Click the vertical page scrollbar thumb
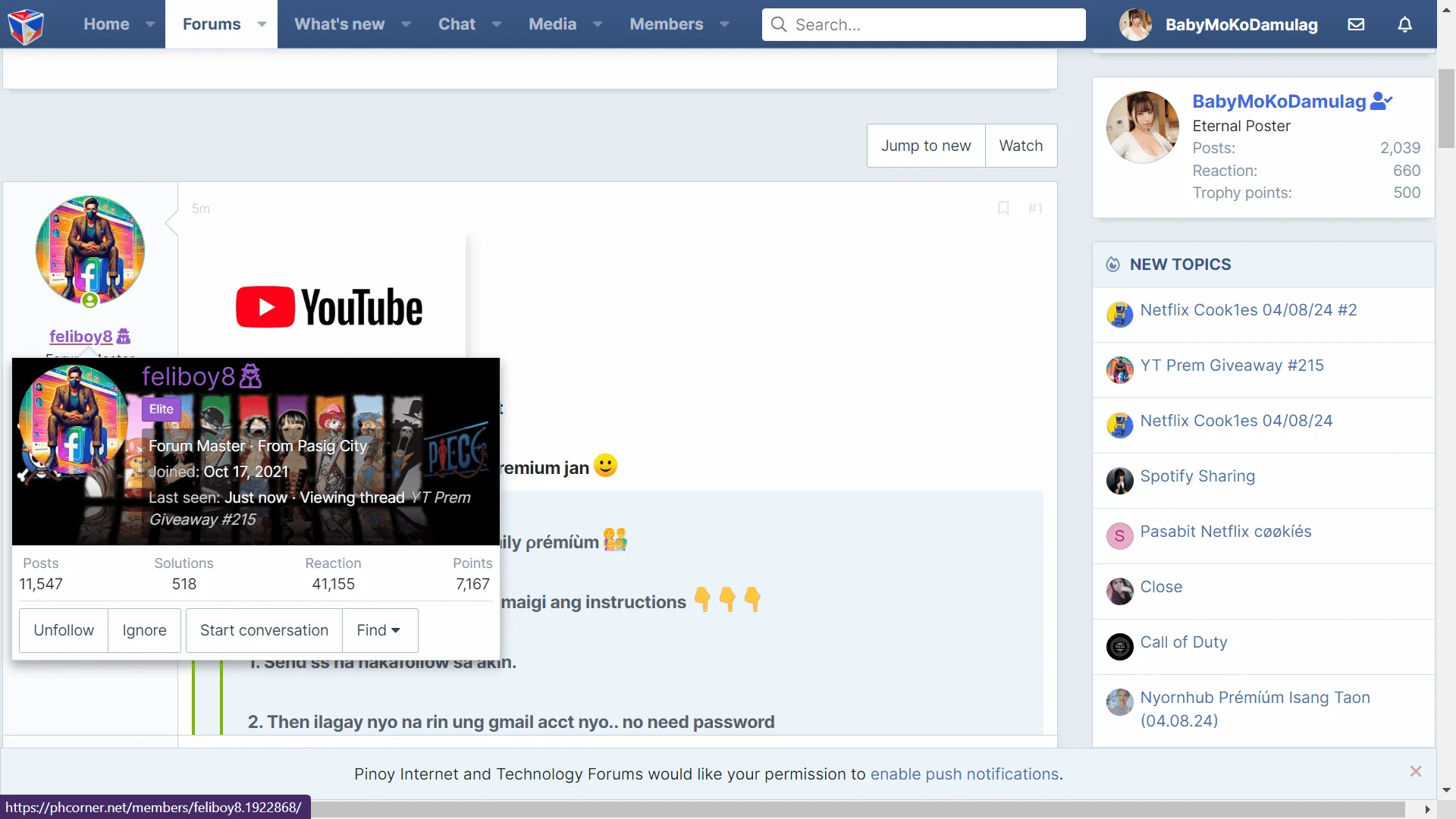Image resolution: width=1456 pixels, height=819 pixels. click(x=1447, y=108)
